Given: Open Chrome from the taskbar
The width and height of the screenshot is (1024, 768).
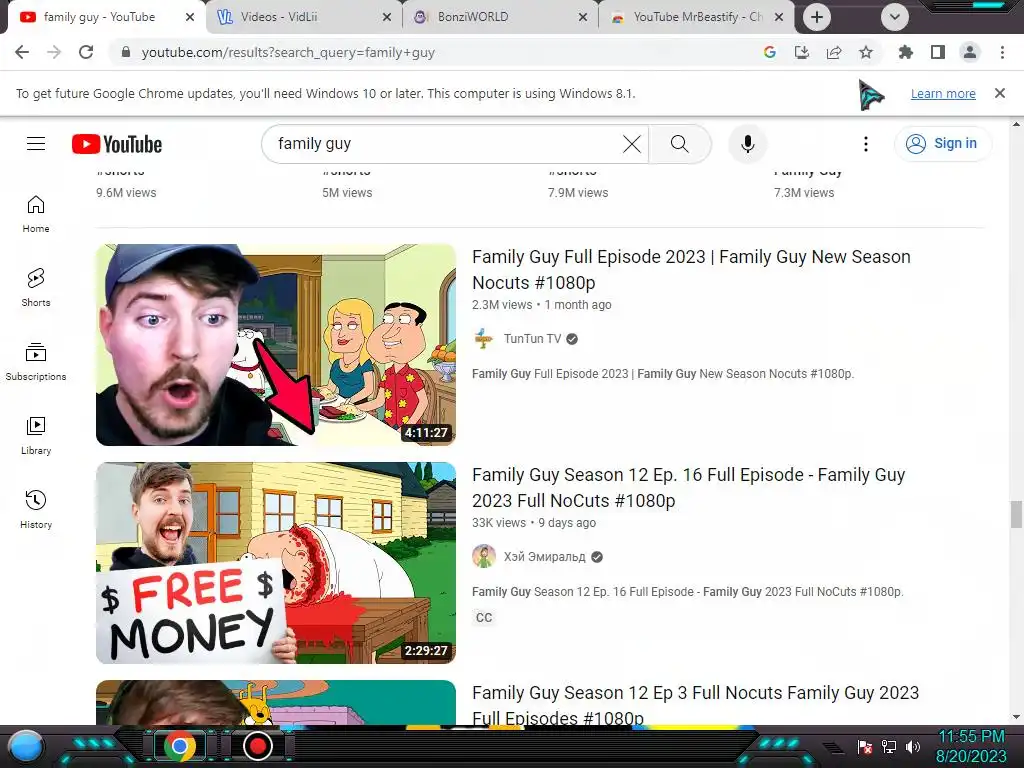Looking at the screenshot, I should [x=180, y=746].
